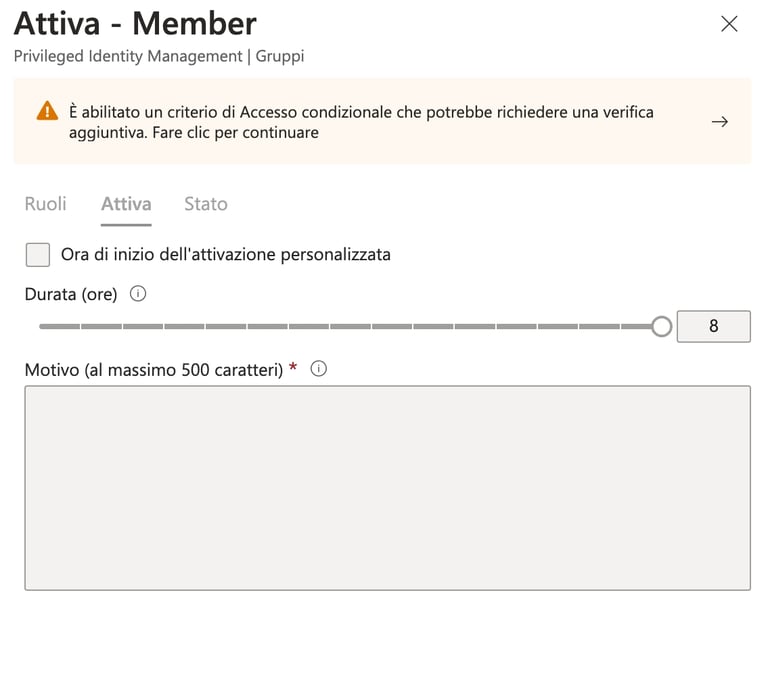Show info tooltip next to Durata (ore)
The height and width of the screenshot is (676, 768).
tap(138, 294)
